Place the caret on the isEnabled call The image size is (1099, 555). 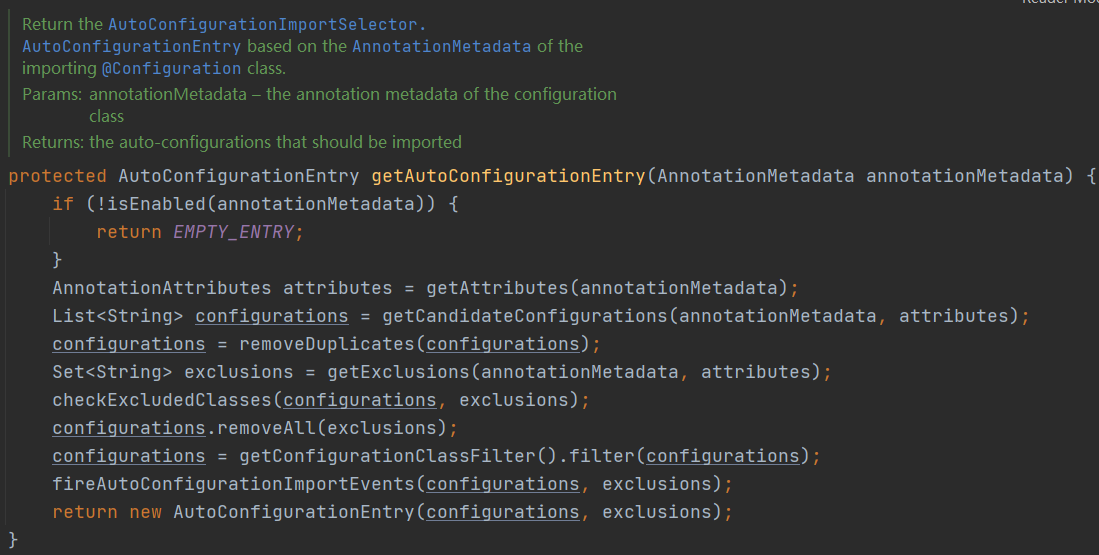(156, 204)
